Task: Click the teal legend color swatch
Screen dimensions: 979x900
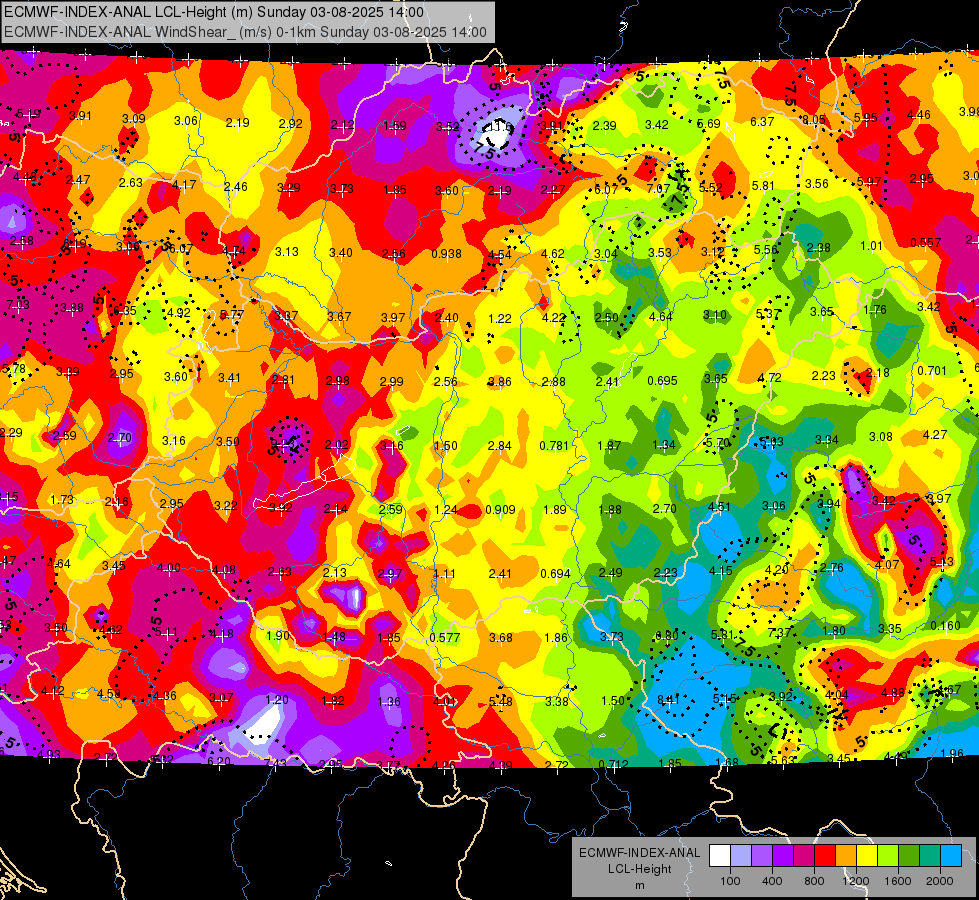Action: tap(930, 856)
